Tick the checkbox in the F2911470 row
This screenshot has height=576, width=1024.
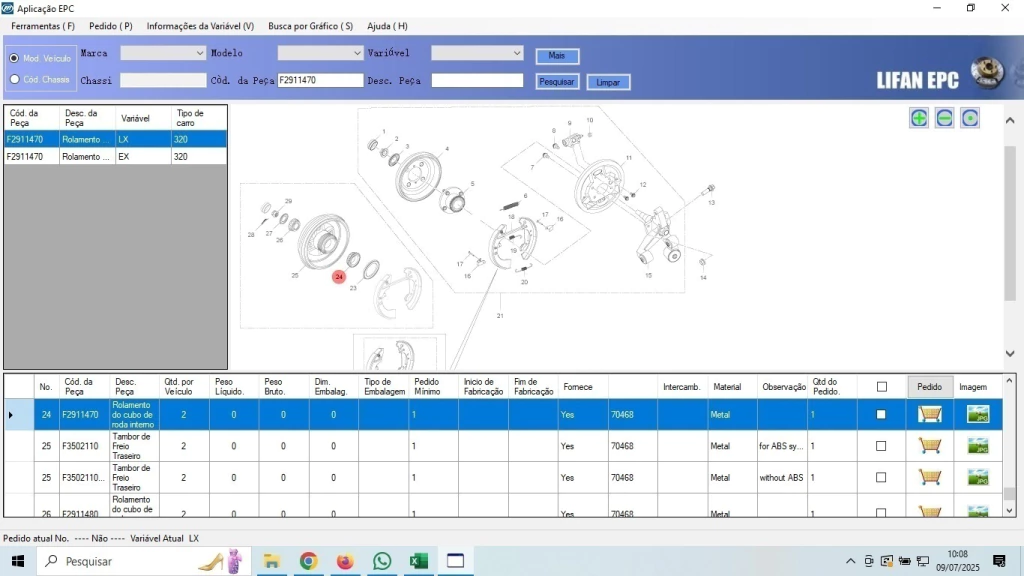pos(881,415)
